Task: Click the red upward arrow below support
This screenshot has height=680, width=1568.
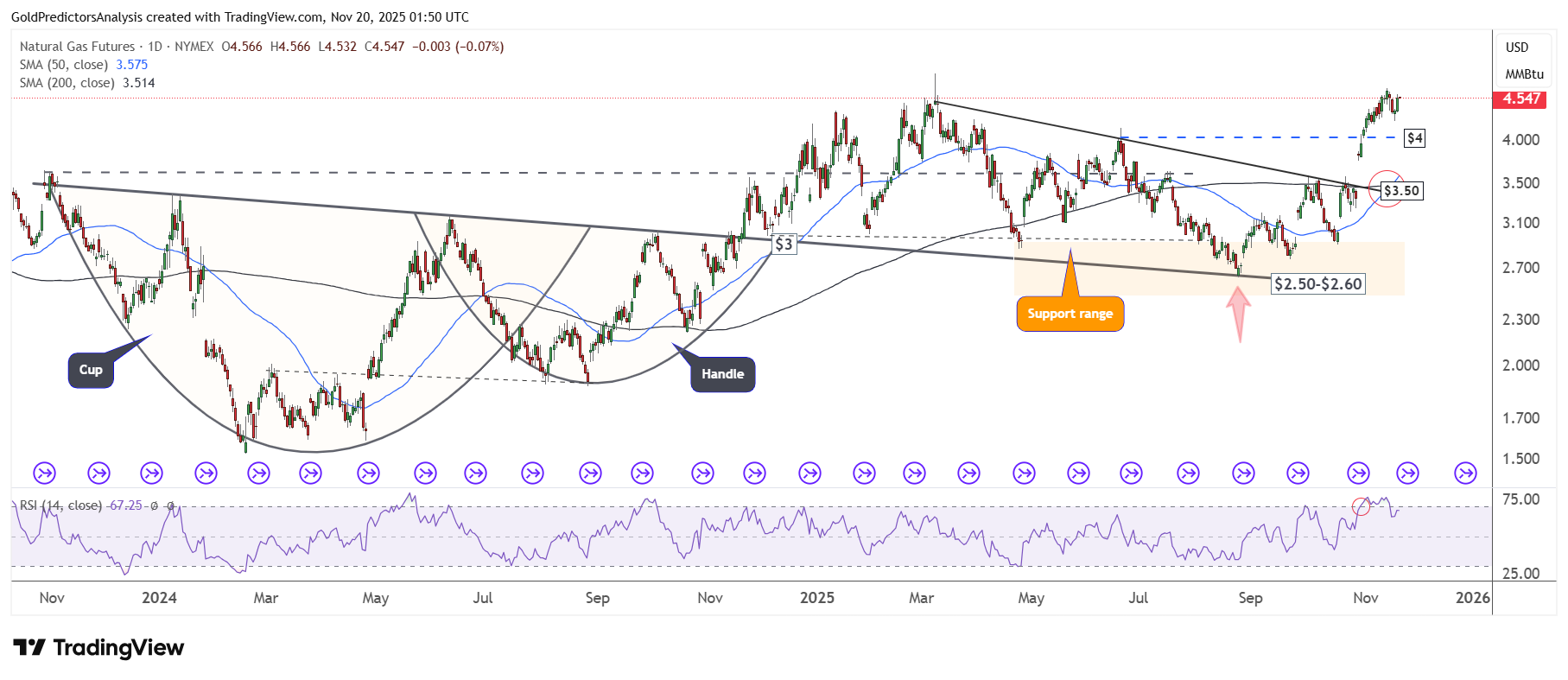Action: 1239,313
